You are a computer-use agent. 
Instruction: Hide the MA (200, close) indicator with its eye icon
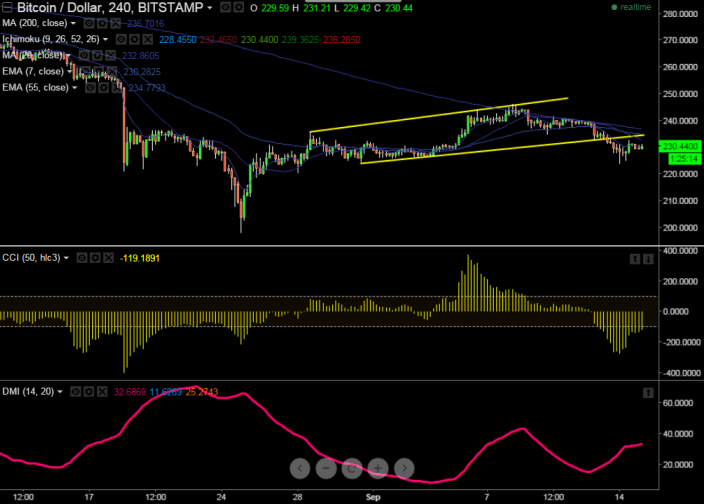coord(89,23)
